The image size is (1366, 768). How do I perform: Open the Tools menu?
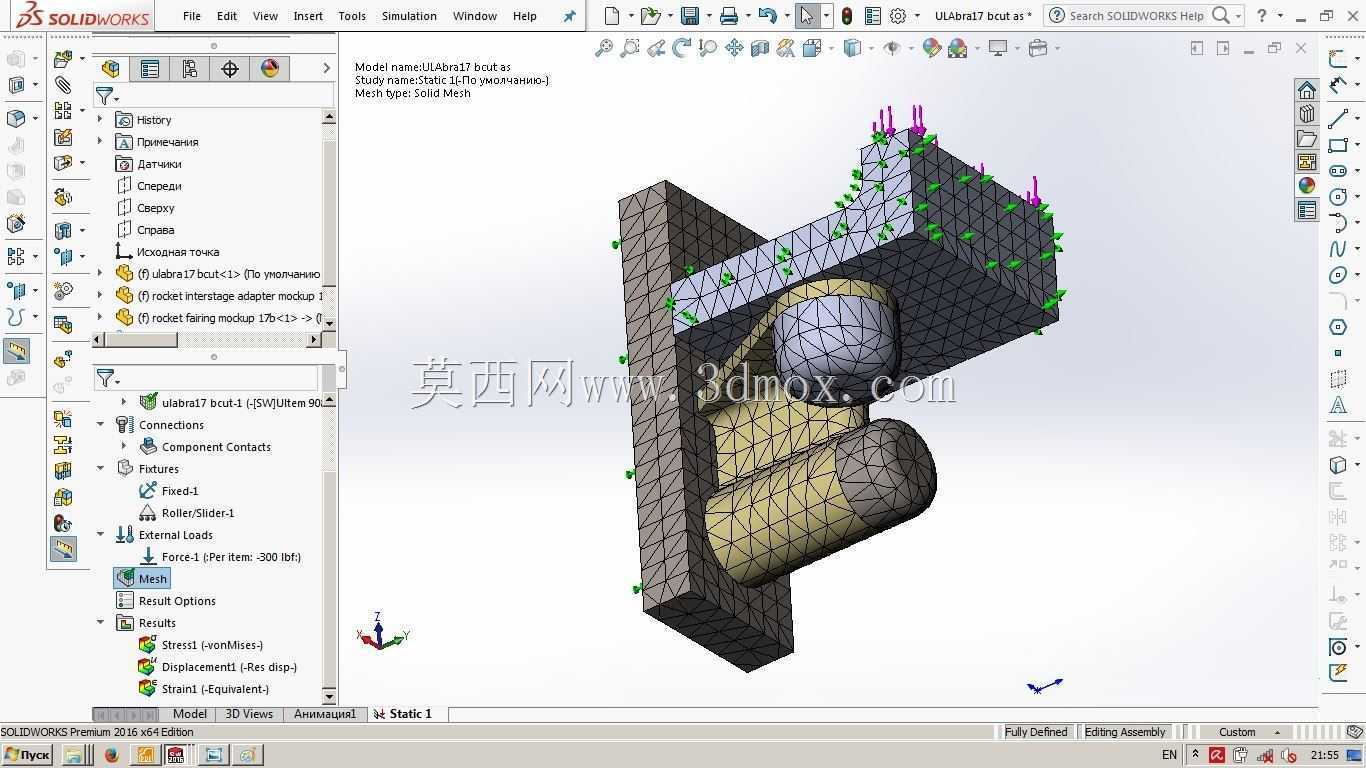point(352,16)
